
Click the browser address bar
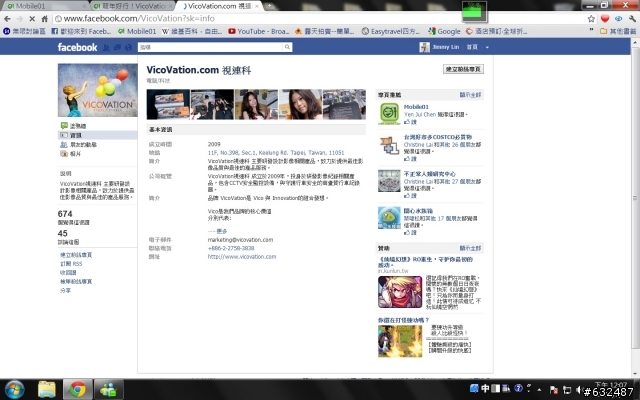tap(320, 19)
